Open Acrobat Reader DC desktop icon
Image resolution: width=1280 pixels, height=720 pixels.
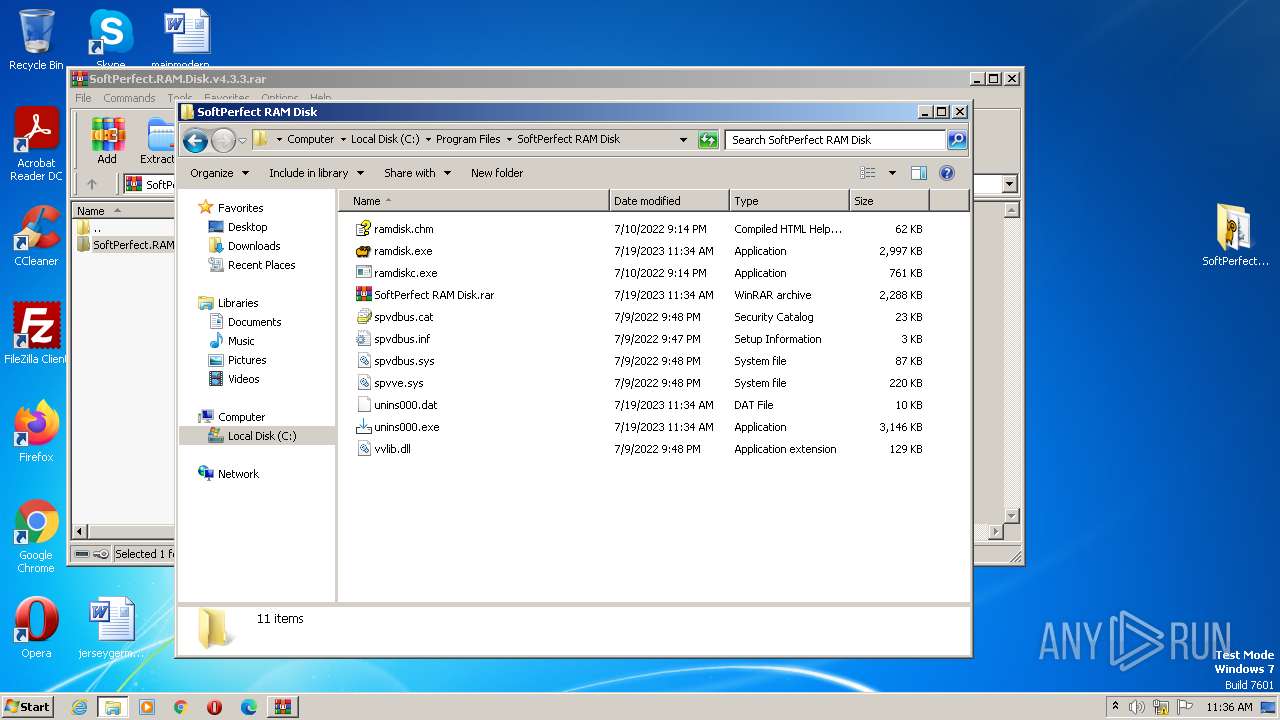click(x=36, y=145)
